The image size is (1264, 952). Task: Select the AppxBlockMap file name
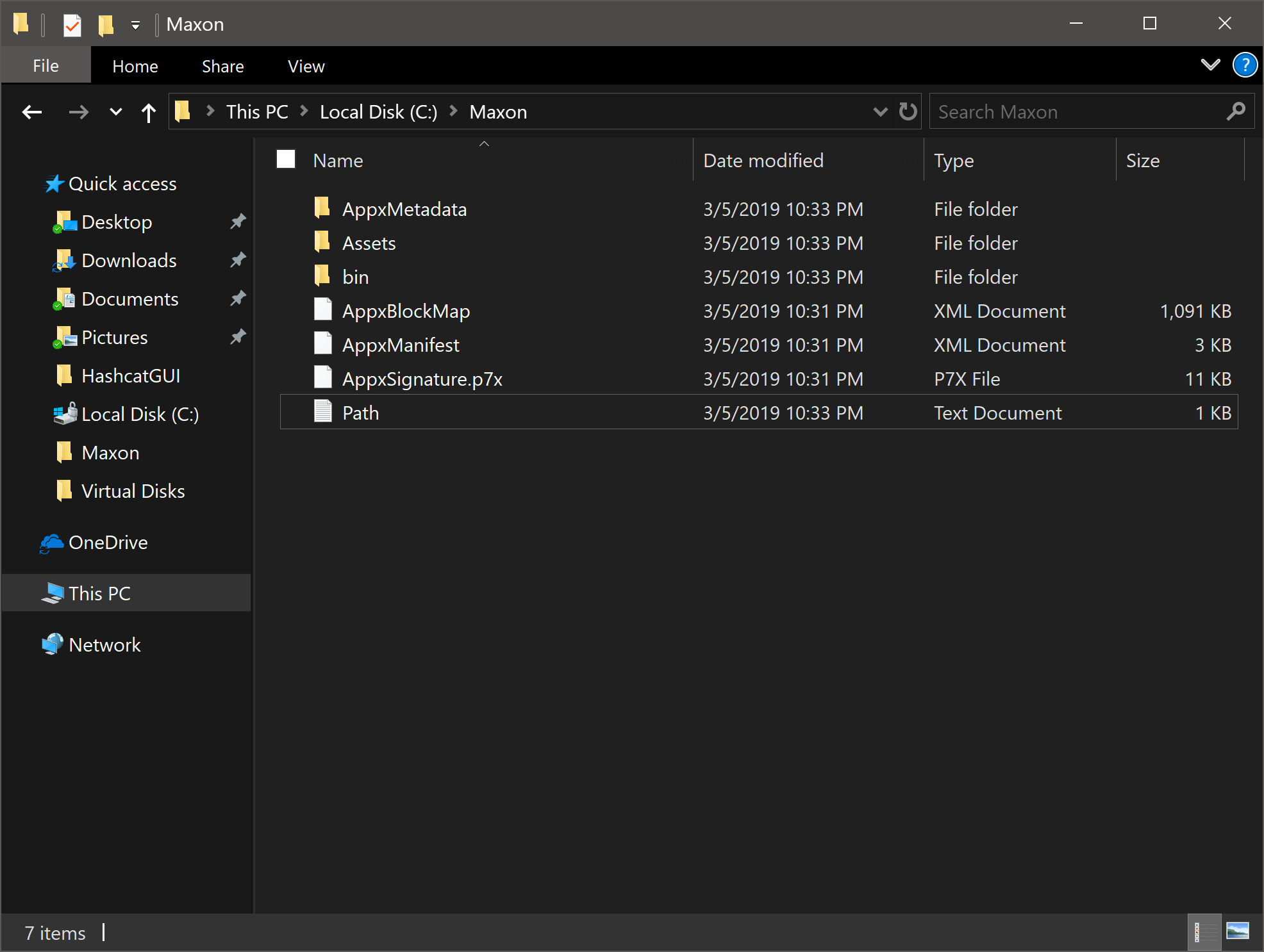point(406,311)
